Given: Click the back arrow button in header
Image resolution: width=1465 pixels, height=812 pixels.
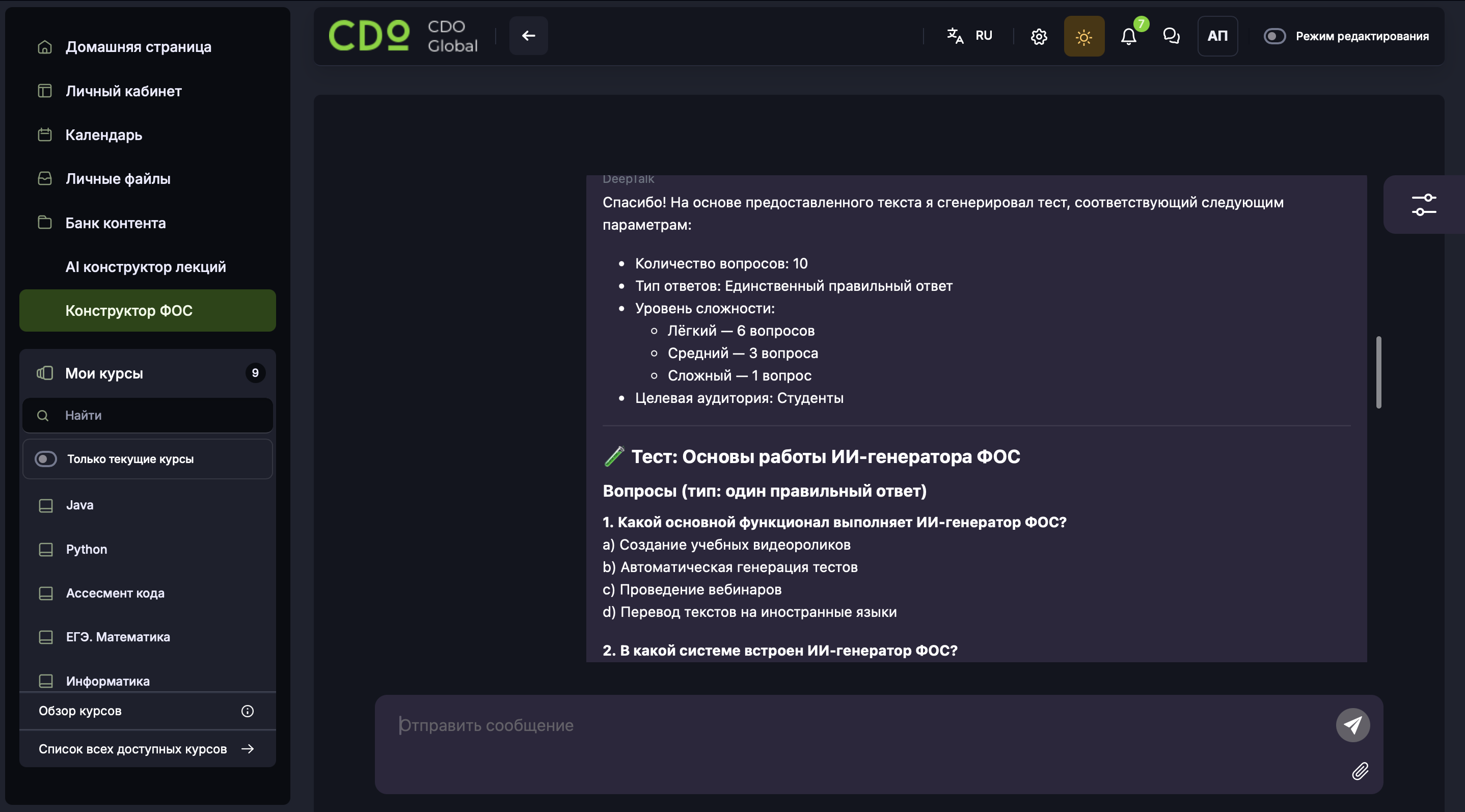Looking at the screenshot, I should 528,36.
